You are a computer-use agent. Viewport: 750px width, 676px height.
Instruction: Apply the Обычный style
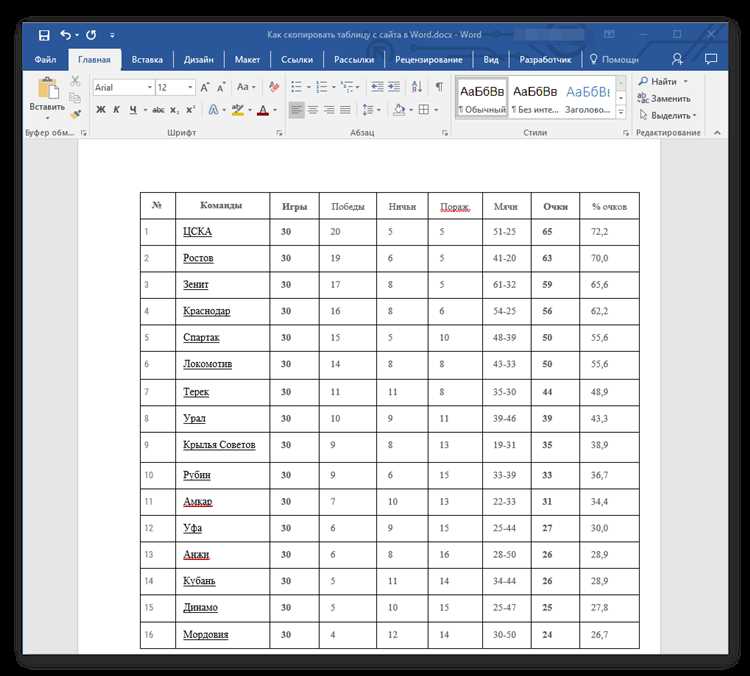click(482, 98)
